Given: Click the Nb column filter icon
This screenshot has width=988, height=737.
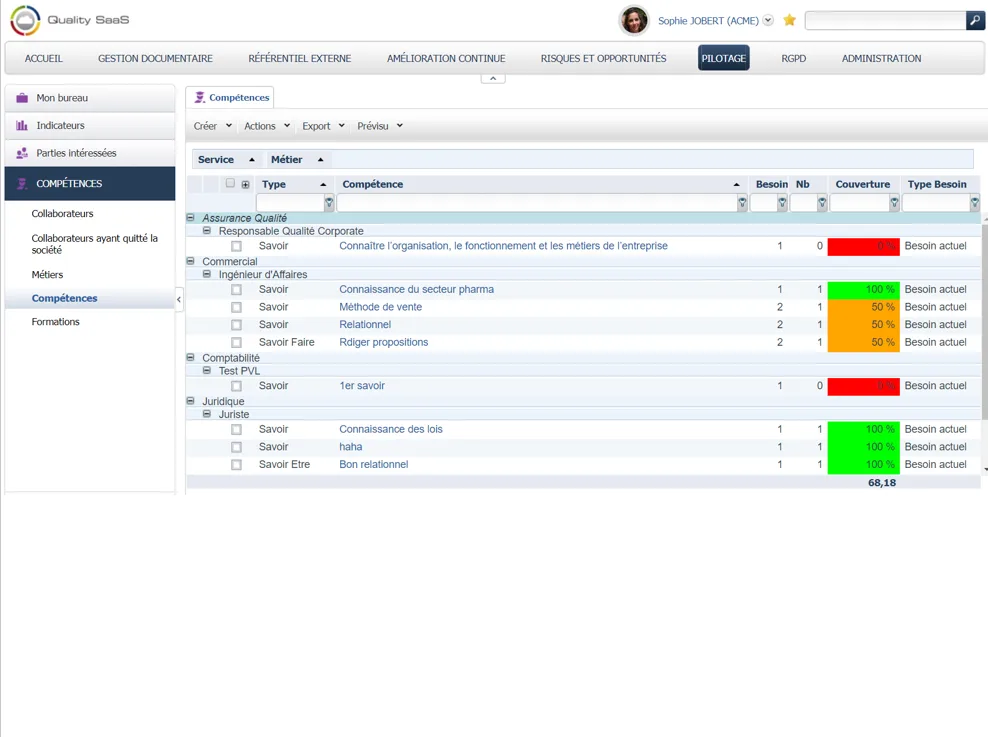Looking at the screenshot, I should (x=822, y=203).
